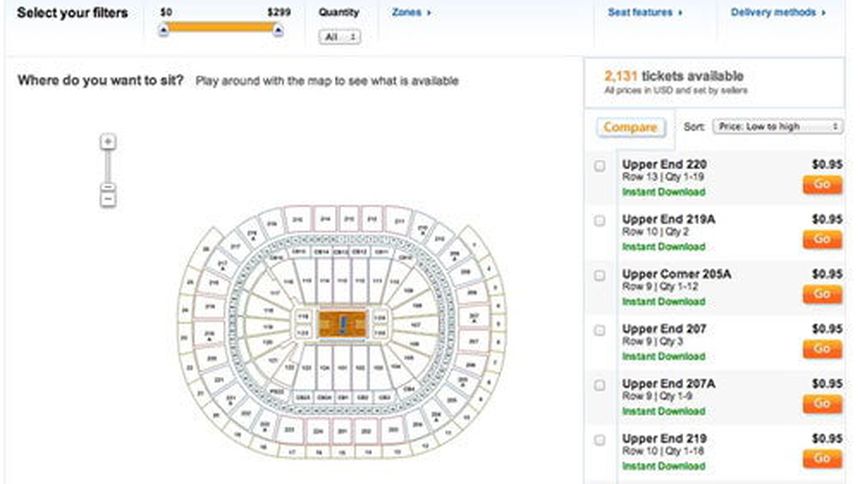The width and height of the screenshot is (860, 484).
Task: Select section 201 on the seating map
Action: tap(346, 430)
